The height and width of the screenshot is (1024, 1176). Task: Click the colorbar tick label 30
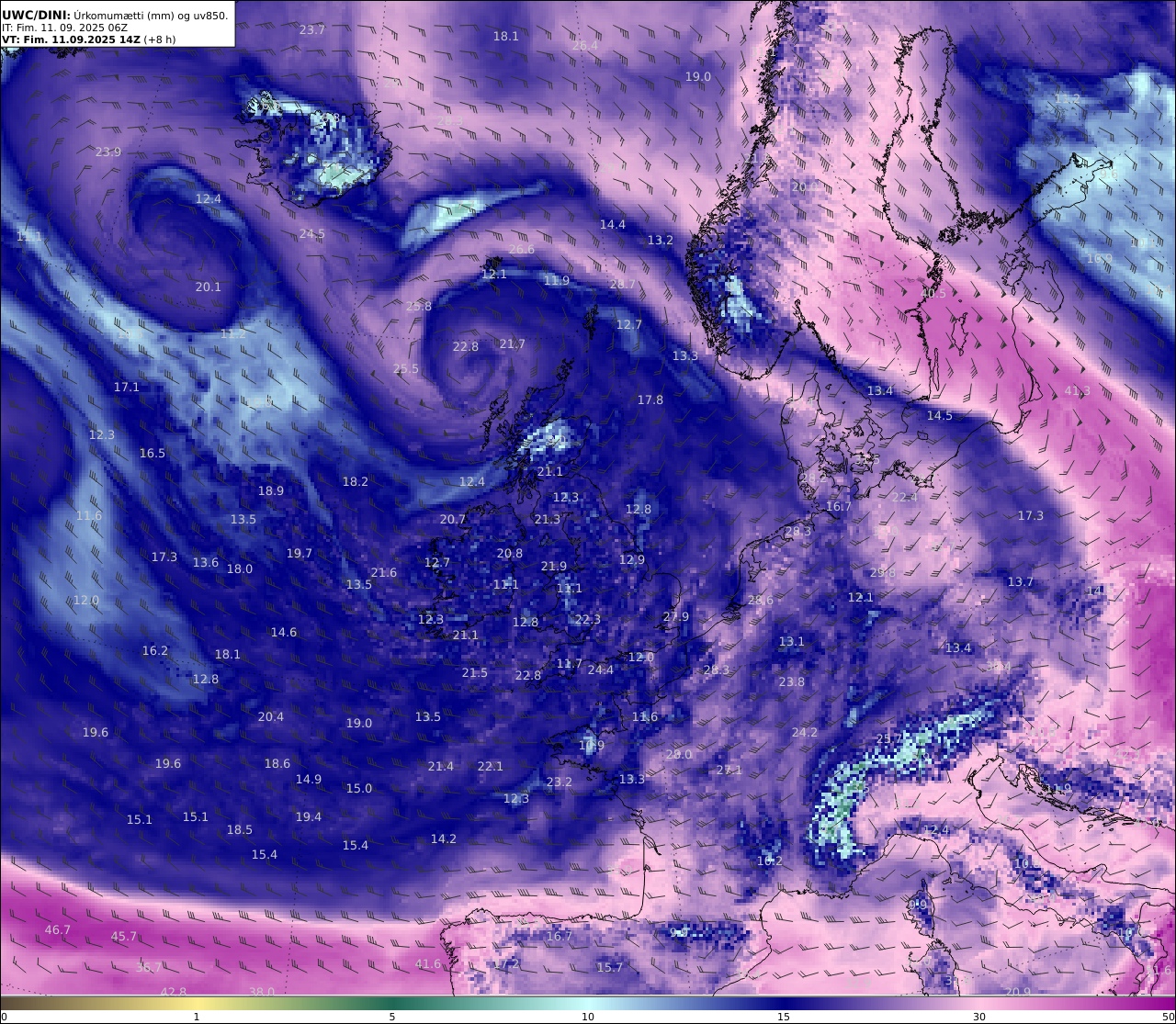tap(979, 1017)
